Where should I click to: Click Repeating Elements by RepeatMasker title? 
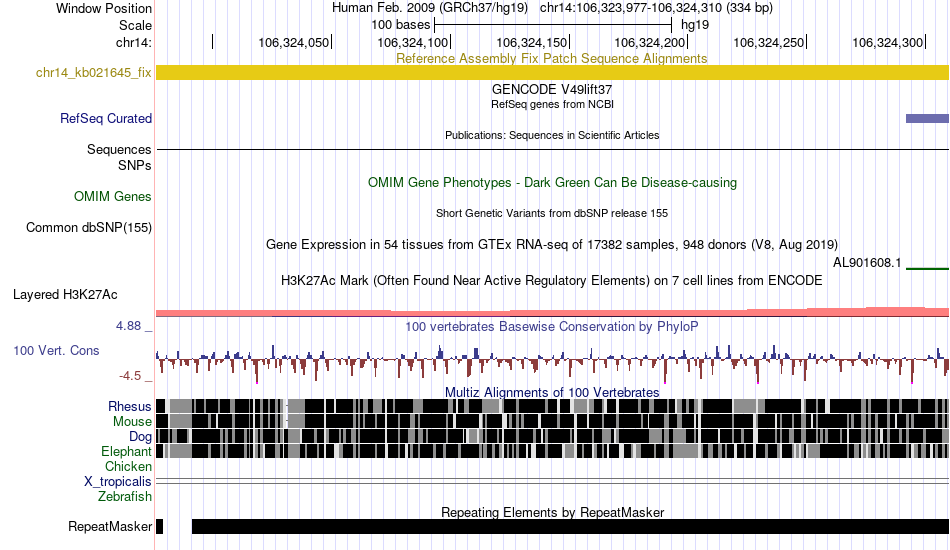pos(553,512)
